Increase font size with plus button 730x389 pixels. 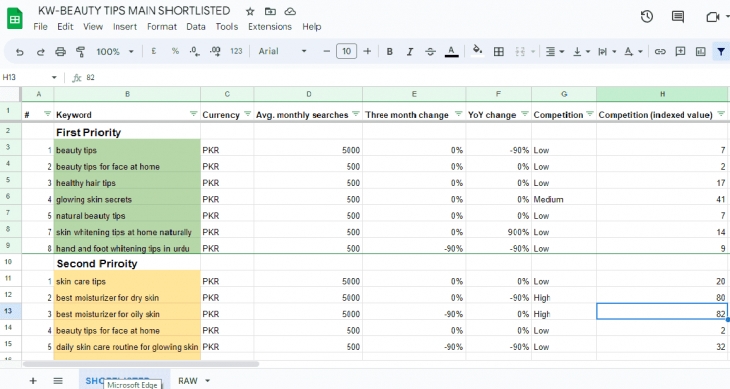pos(367,51)
